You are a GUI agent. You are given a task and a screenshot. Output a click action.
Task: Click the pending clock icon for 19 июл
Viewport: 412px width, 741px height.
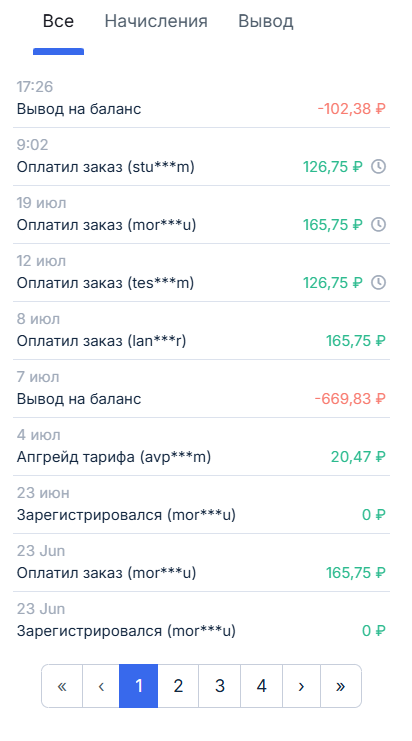click(378, 225)
